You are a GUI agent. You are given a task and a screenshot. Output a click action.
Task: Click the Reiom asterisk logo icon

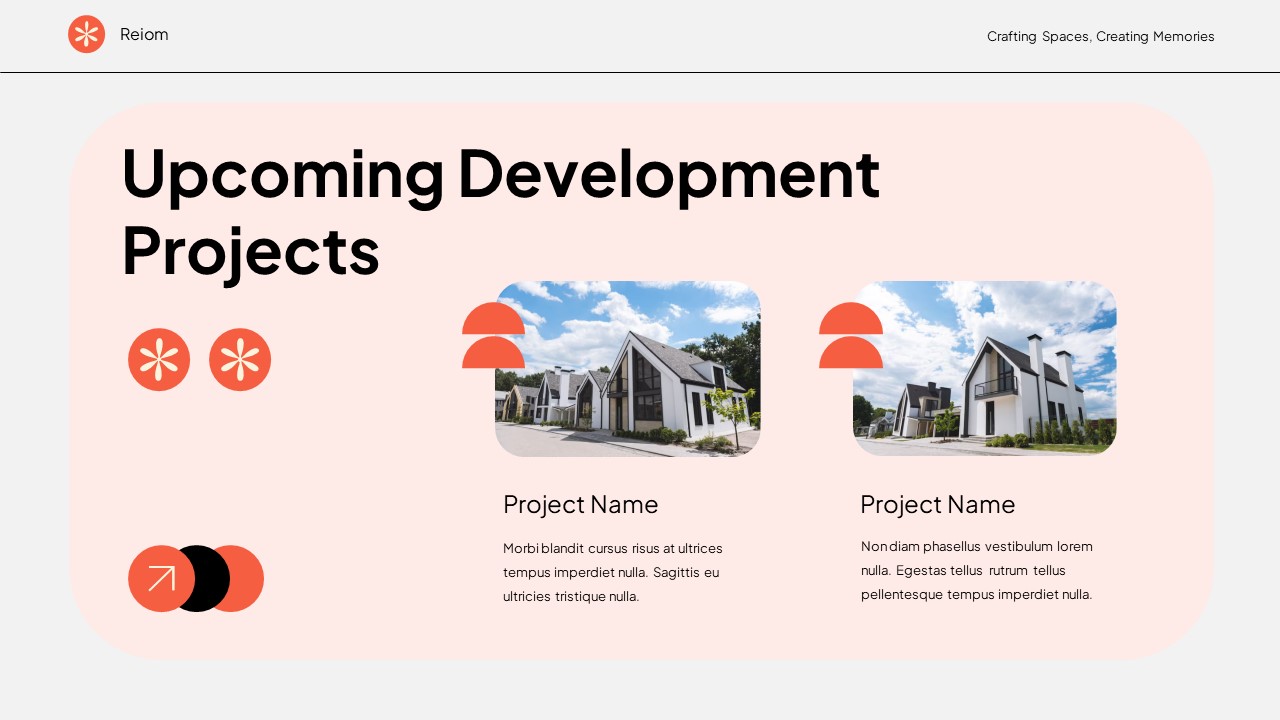[x=87, y=34]
